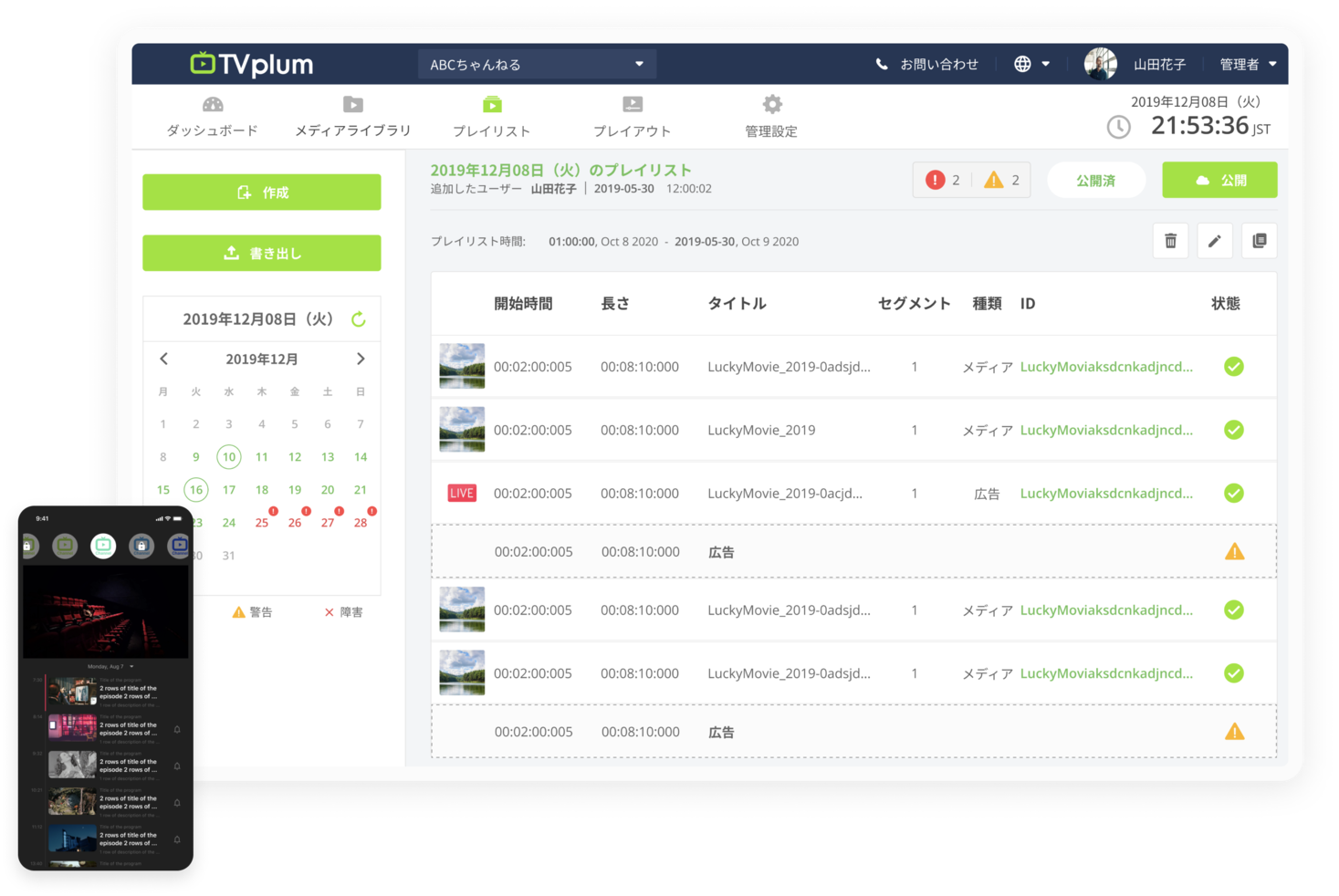
Task: Open the 管理者 role dropdown
Action: (x=1245, y=63)
